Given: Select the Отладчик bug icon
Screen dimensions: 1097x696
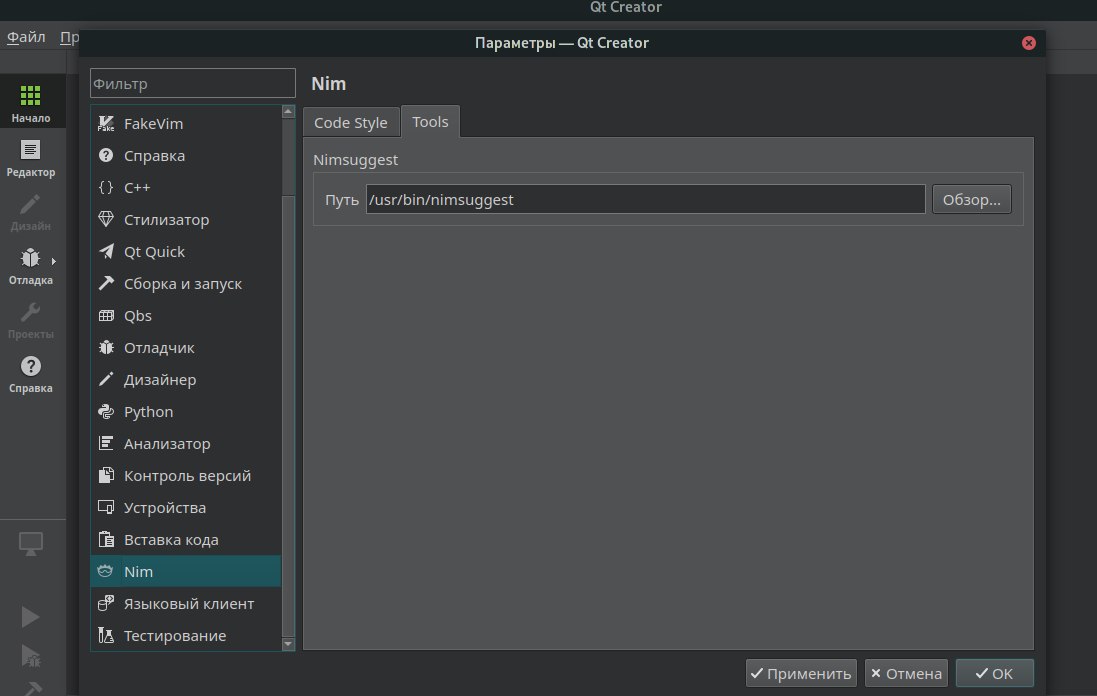Looking at the screenshot, I should pos(106,348).
